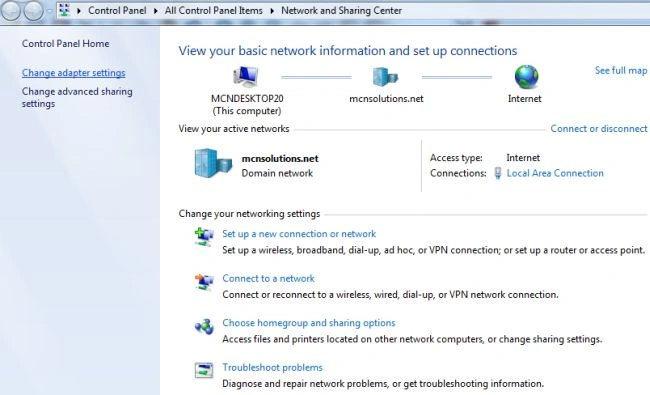Click the Control Panel icon in address bar
This screenshot has width=650, height=395.
coord(64,10)
